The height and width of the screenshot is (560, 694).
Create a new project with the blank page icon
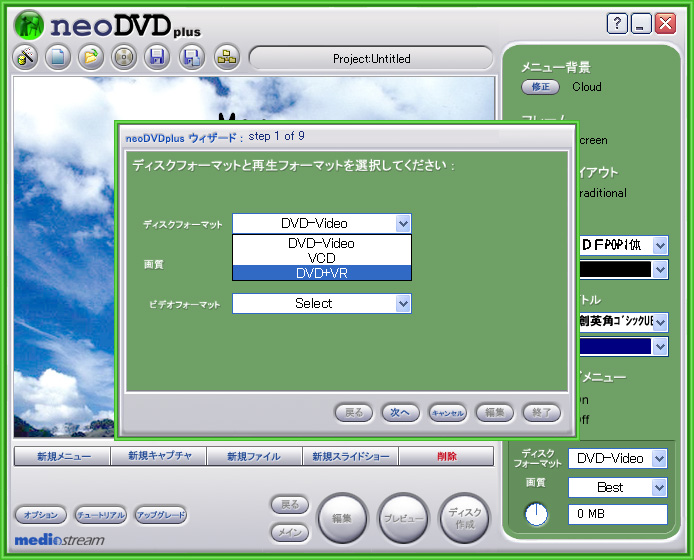click(58, 57)
